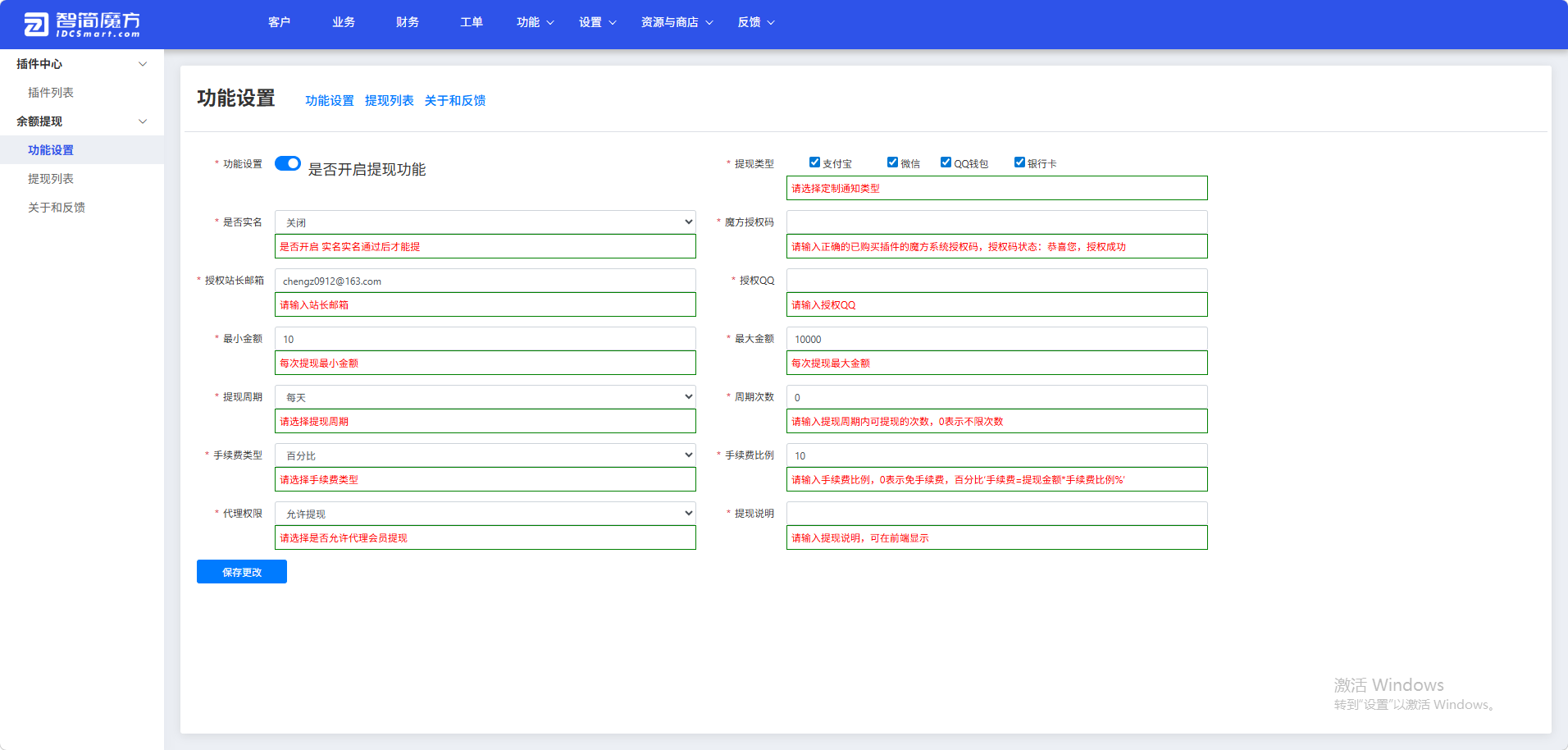Image resolution: width=1568 pixels, height=750 pixels.
Task: Focus the 周期次数 input field
Action: [997, 397]
